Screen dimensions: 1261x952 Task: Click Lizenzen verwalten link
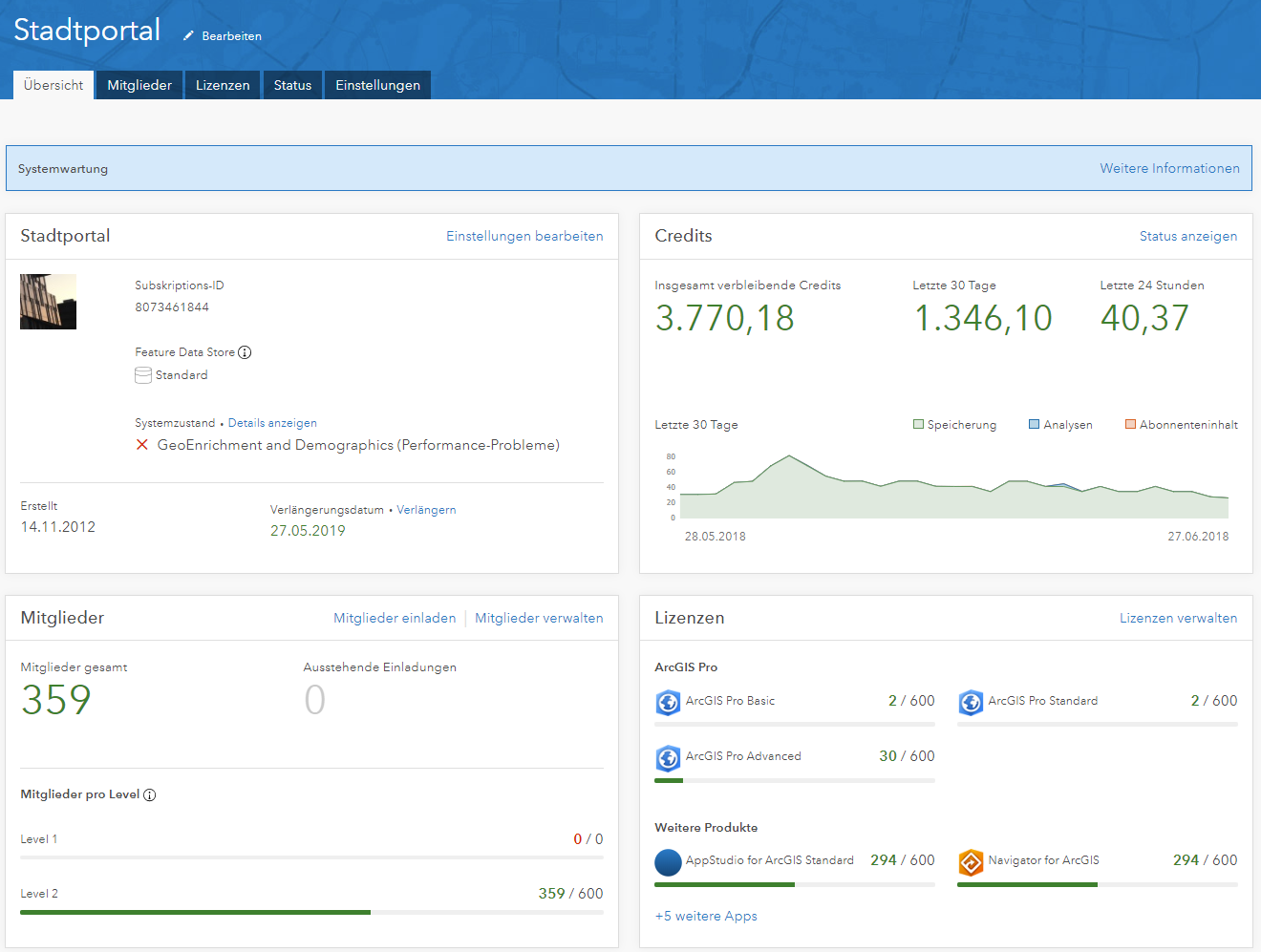pos(1178,618)
